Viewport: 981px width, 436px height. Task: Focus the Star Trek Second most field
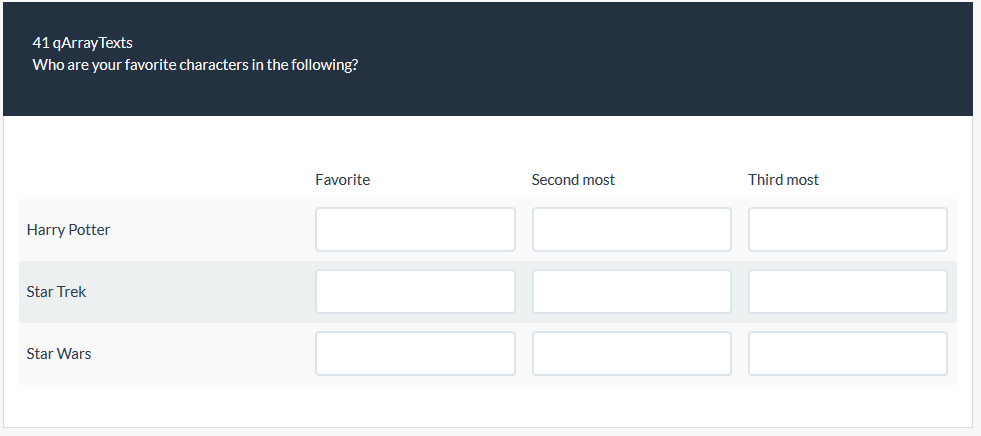(631, 292)
